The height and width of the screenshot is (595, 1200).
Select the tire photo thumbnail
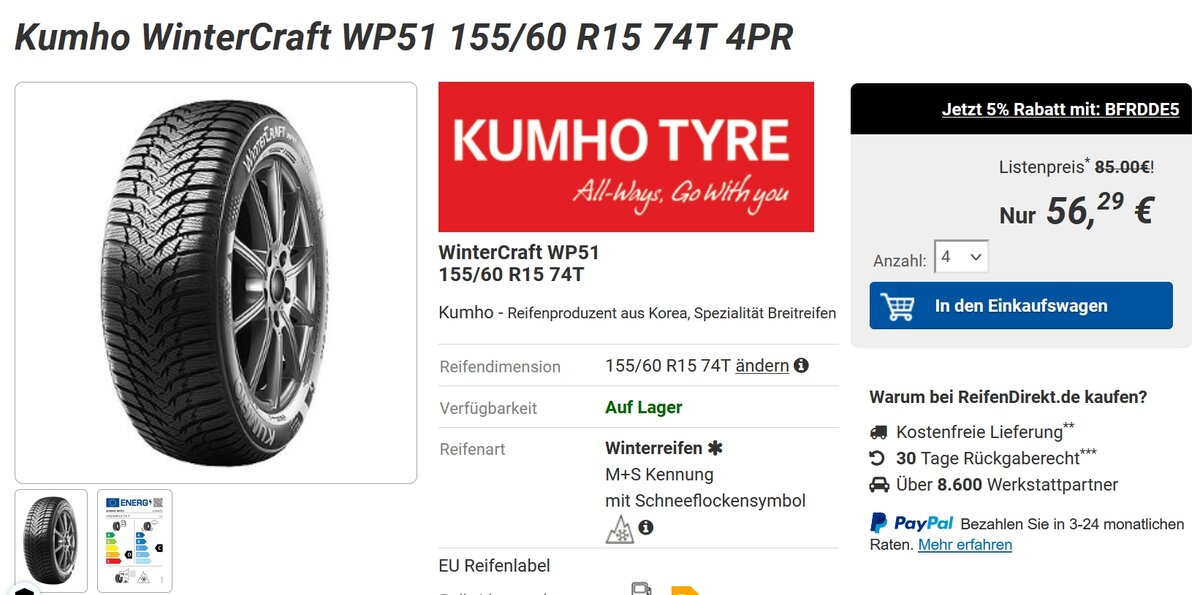pyautogui.click(x=51, y=541)
